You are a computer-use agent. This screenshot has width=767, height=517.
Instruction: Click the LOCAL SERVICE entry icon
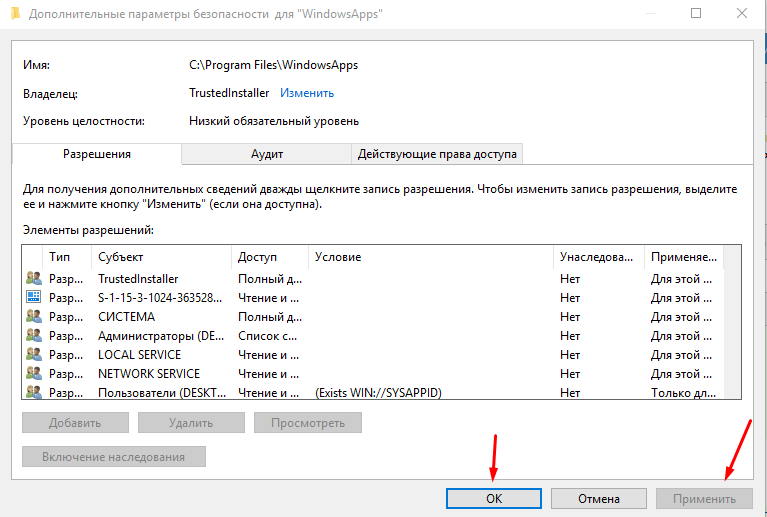(34, 355)
